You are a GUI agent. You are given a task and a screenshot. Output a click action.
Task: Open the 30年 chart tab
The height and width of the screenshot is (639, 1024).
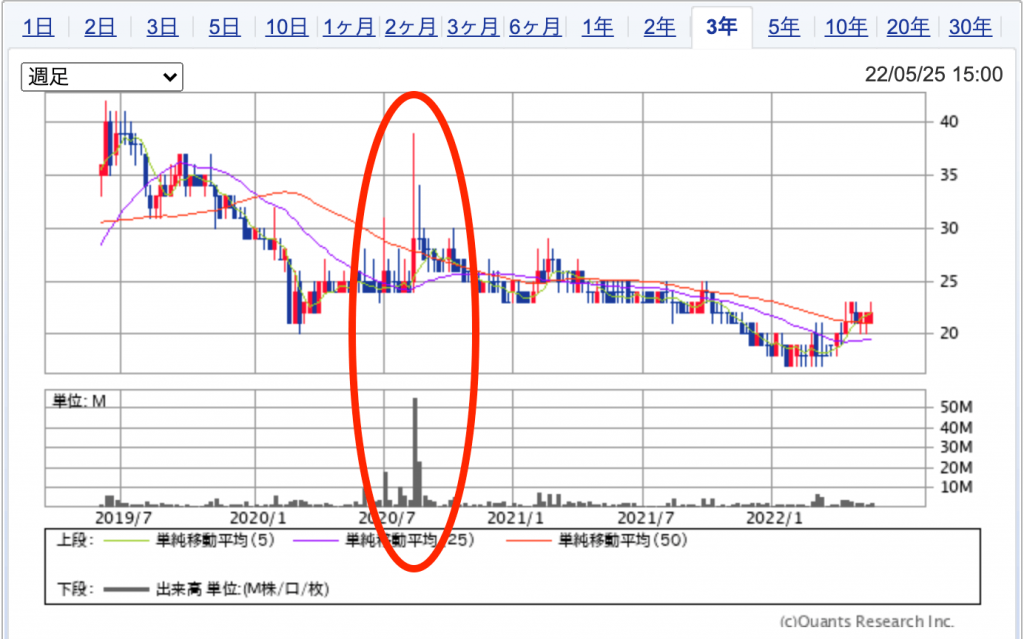point(970,27)
